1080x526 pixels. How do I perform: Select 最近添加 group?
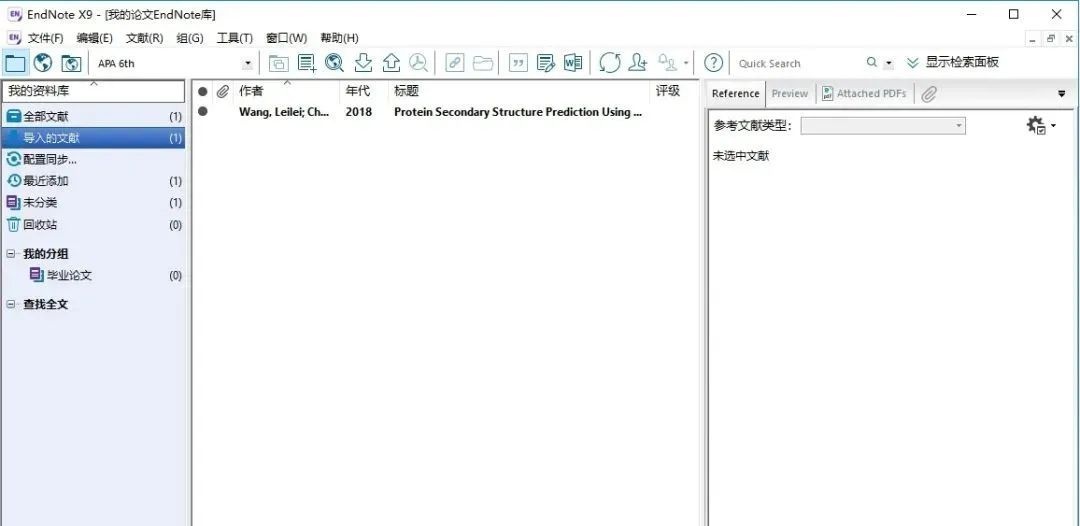94,181
